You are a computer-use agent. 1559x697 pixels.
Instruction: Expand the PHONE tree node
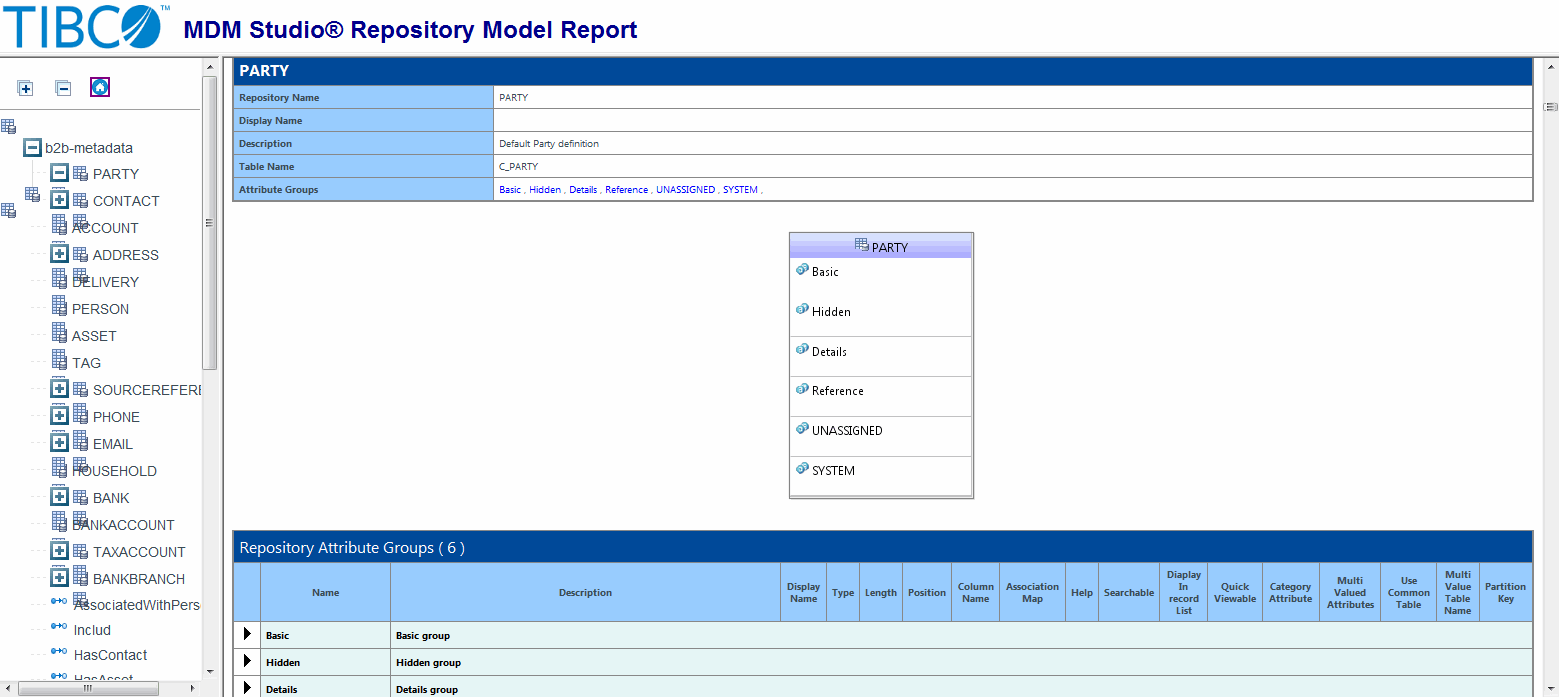[60, 416]
